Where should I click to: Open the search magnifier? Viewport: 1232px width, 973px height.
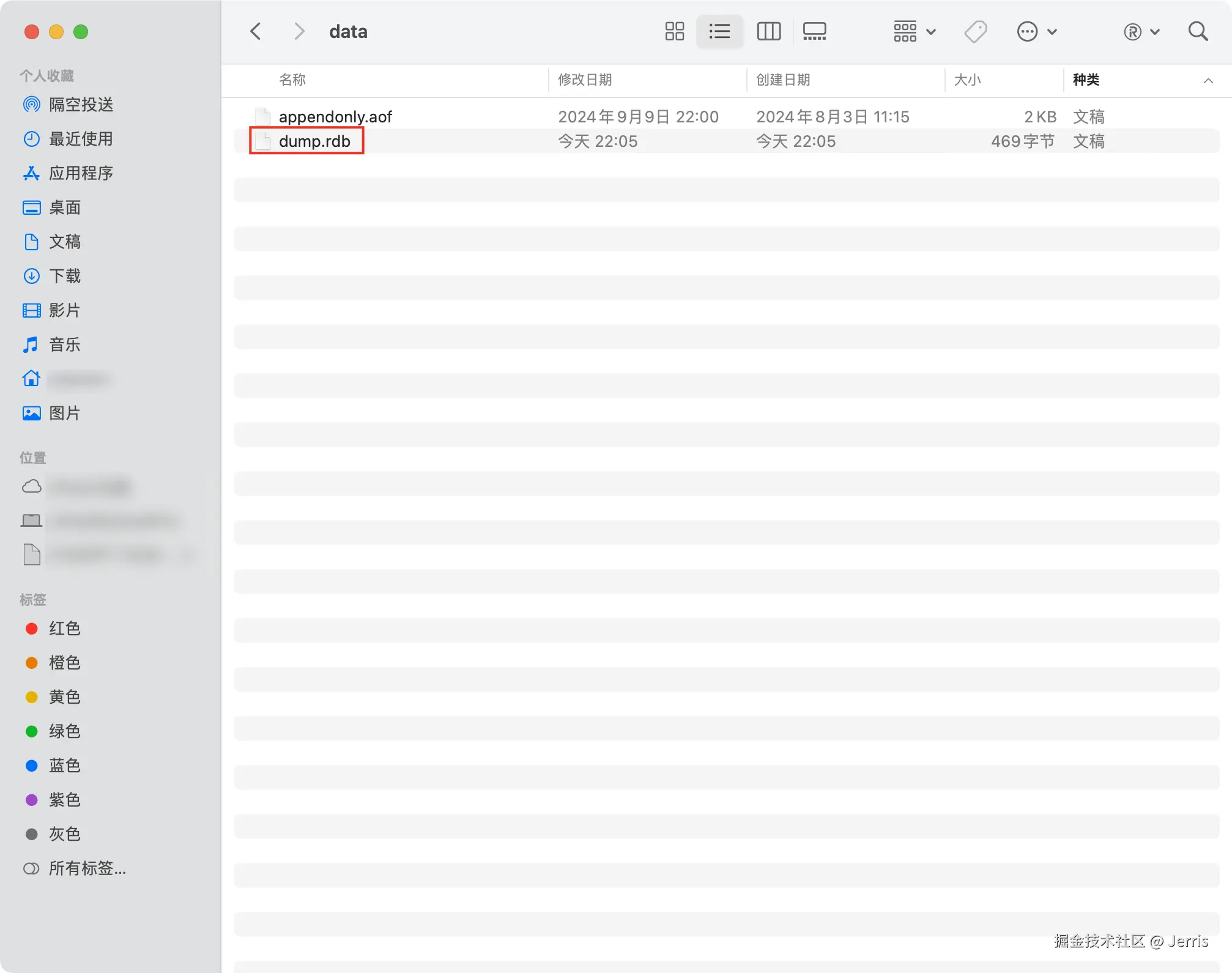coord(1198,31)
